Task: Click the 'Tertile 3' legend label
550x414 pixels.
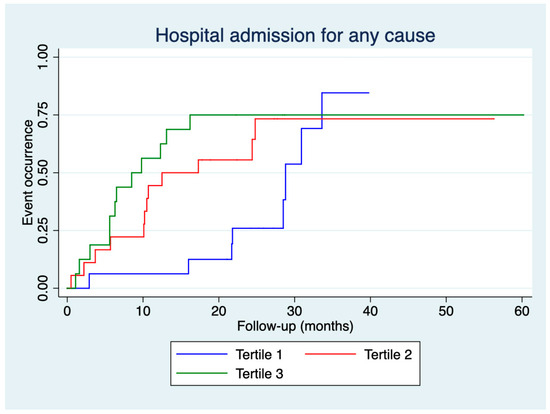Action: pyautogui.click(x=259, y=374)
